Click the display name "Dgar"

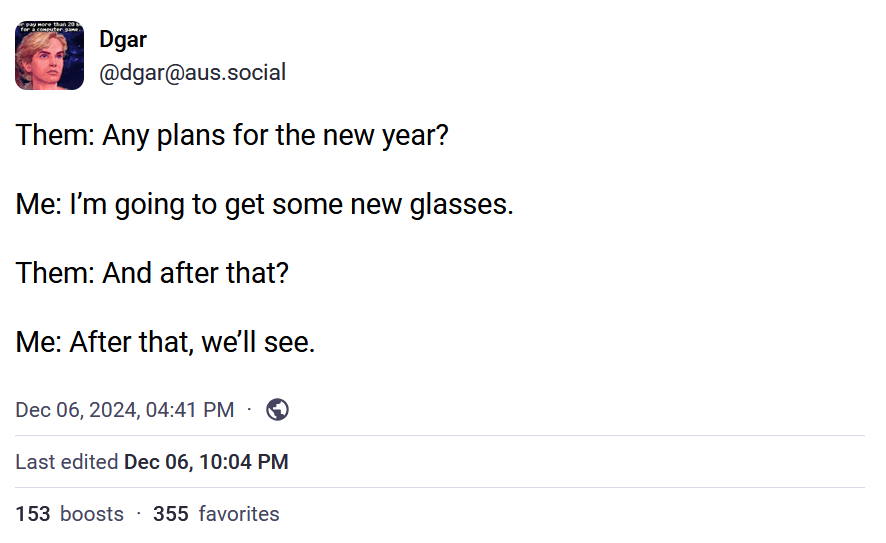(123, 40)
